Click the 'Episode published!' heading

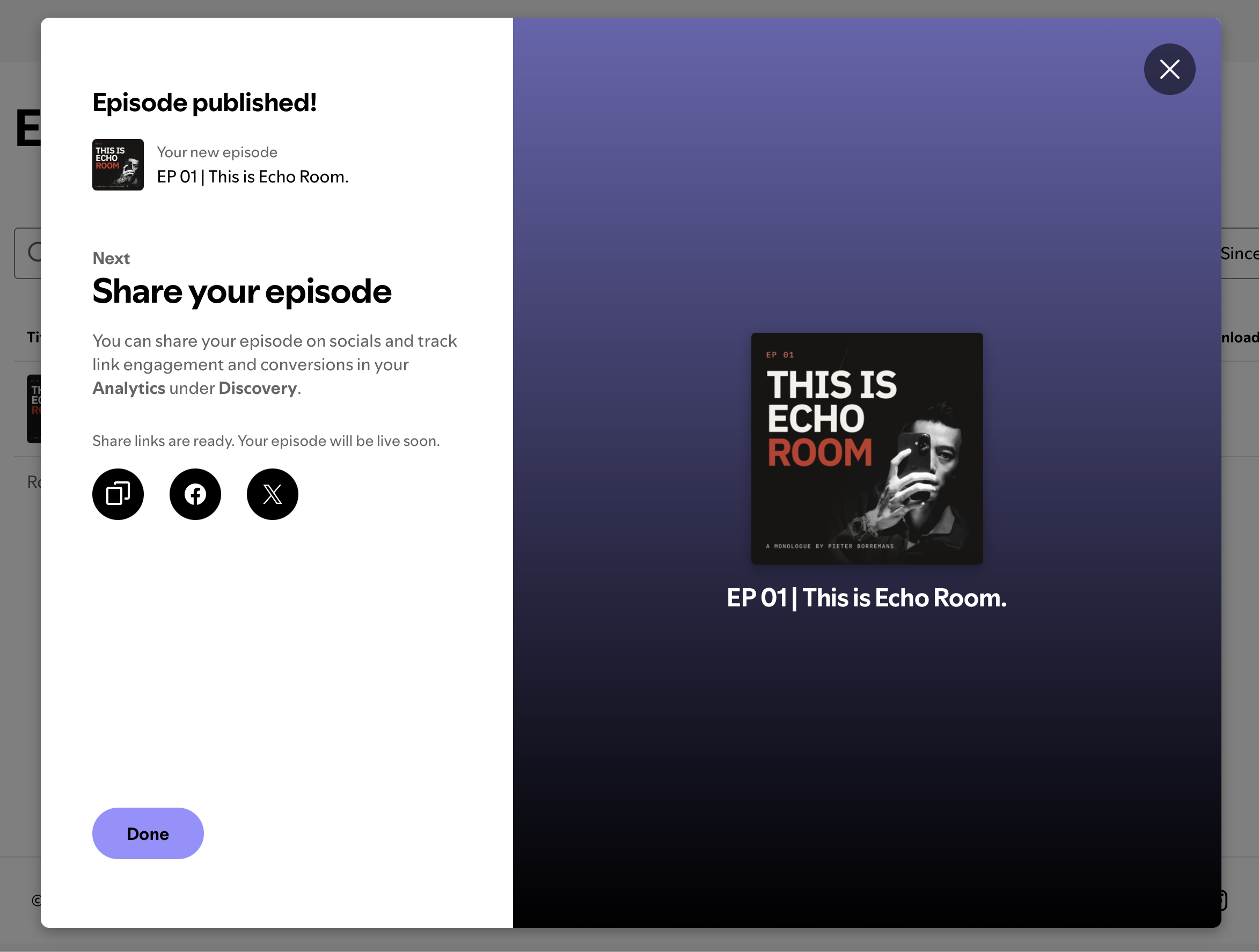click(204, 102)
